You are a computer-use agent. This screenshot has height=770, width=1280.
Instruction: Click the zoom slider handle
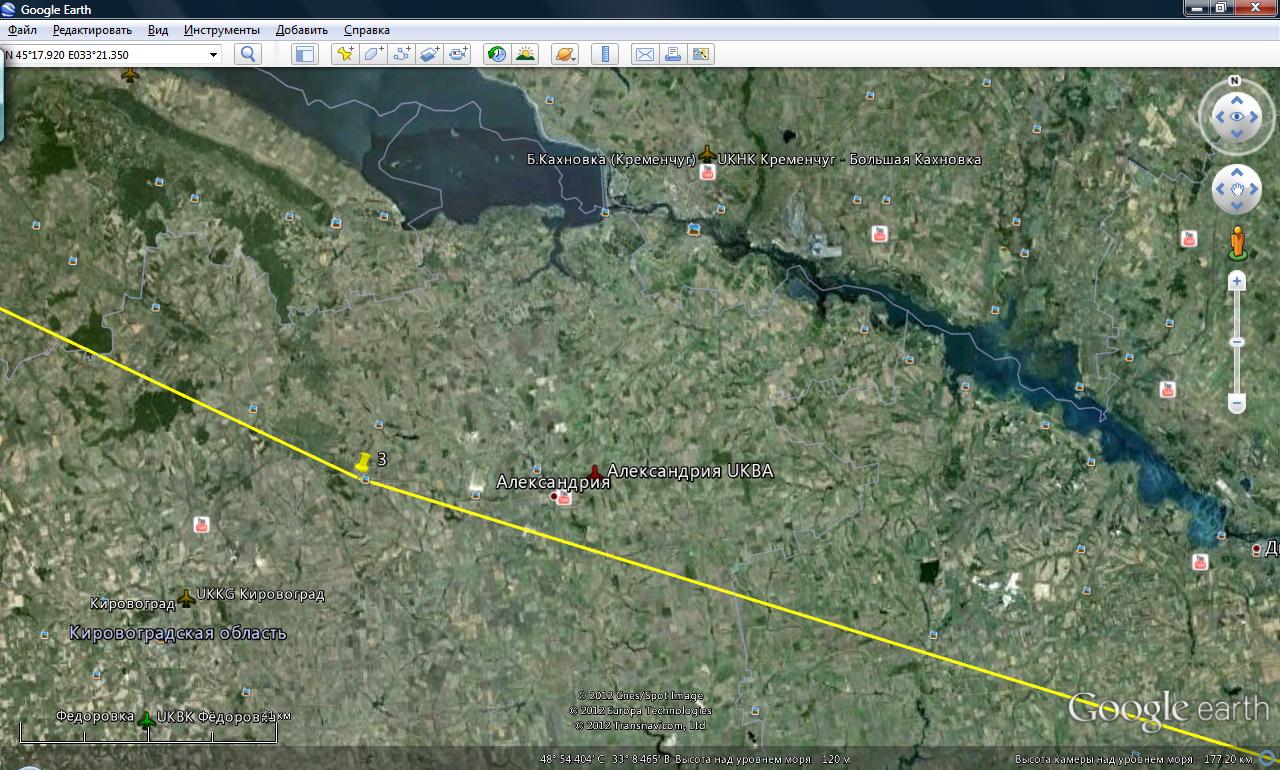tap(1237, 343)
